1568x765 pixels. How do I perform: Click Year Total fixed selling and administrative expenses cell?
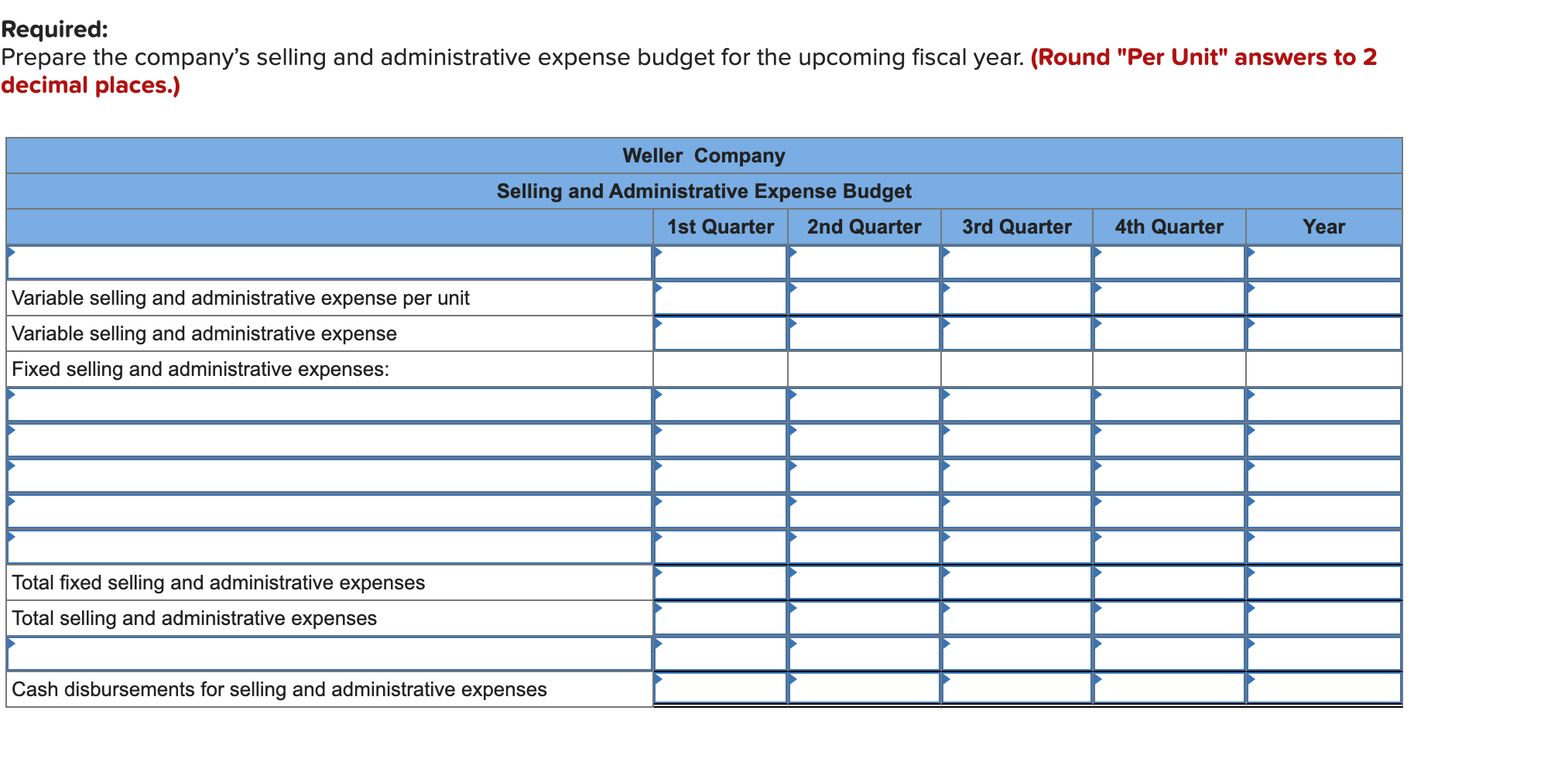pyautogui.click(x=1324, y=582)
